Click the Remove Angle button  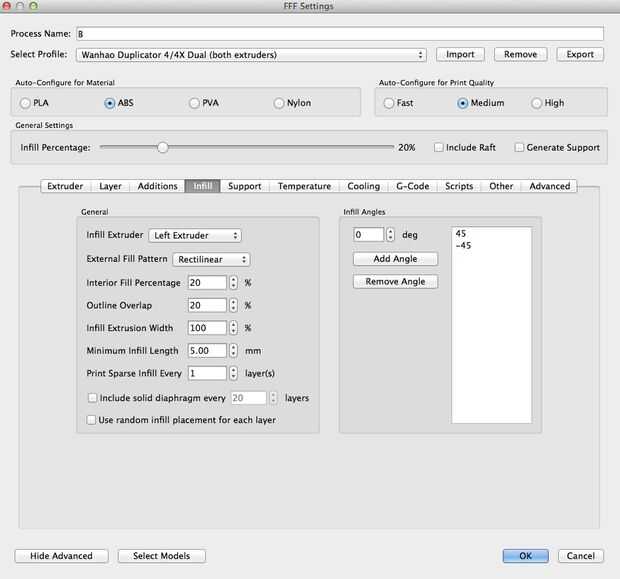[395, 282]
